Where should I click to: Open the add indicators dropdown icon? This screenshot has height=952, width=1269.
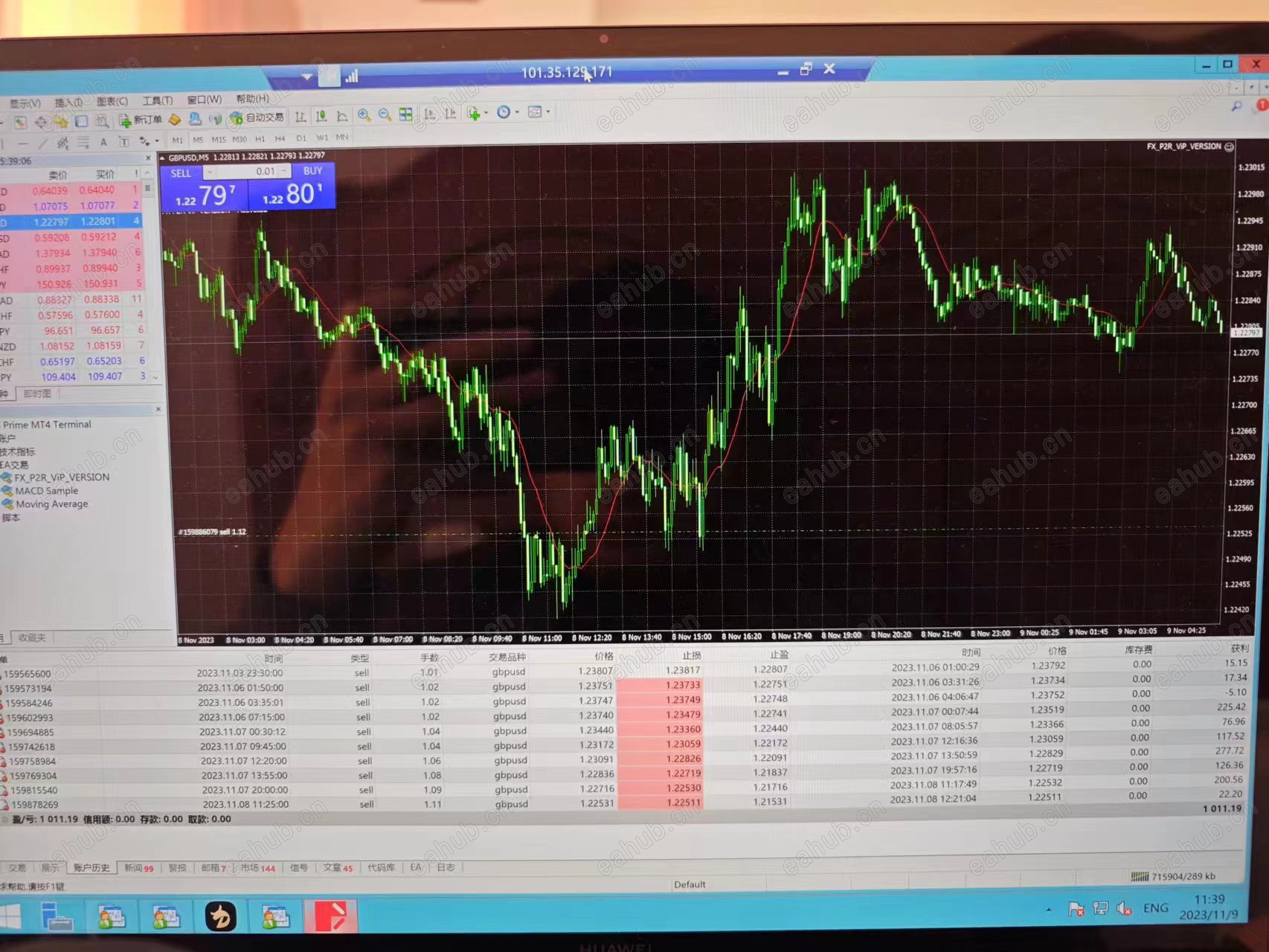coord(476,113)
